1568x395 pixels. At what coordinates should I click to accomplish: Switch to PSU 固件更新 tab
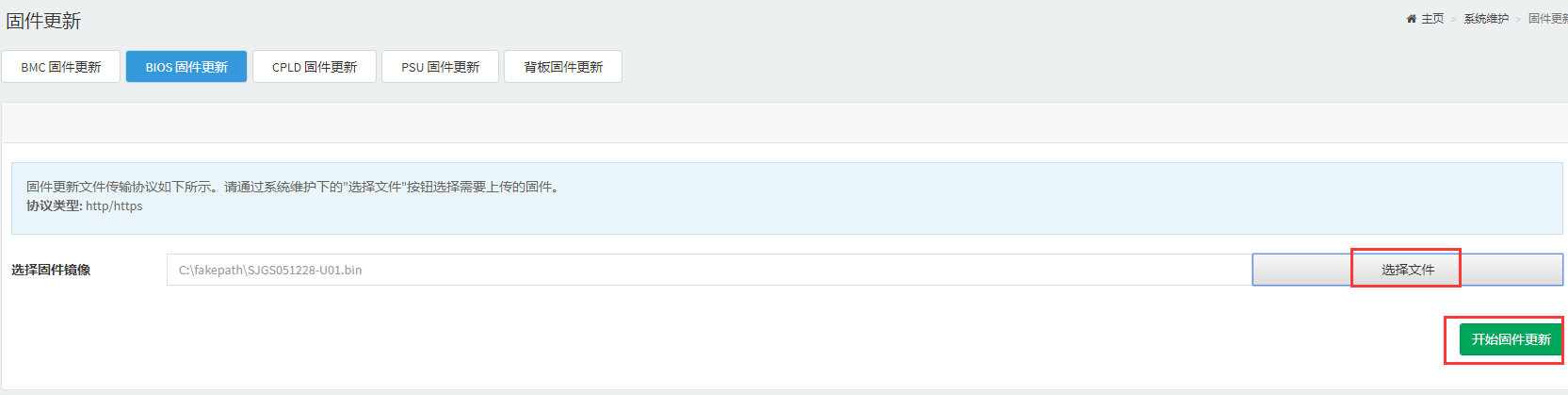[440, 67]
